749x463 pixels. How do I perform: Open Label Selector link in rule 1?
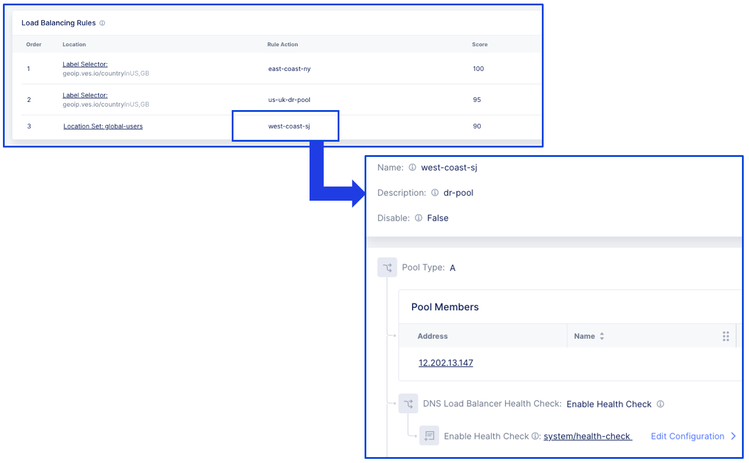(x=85, y=64)
